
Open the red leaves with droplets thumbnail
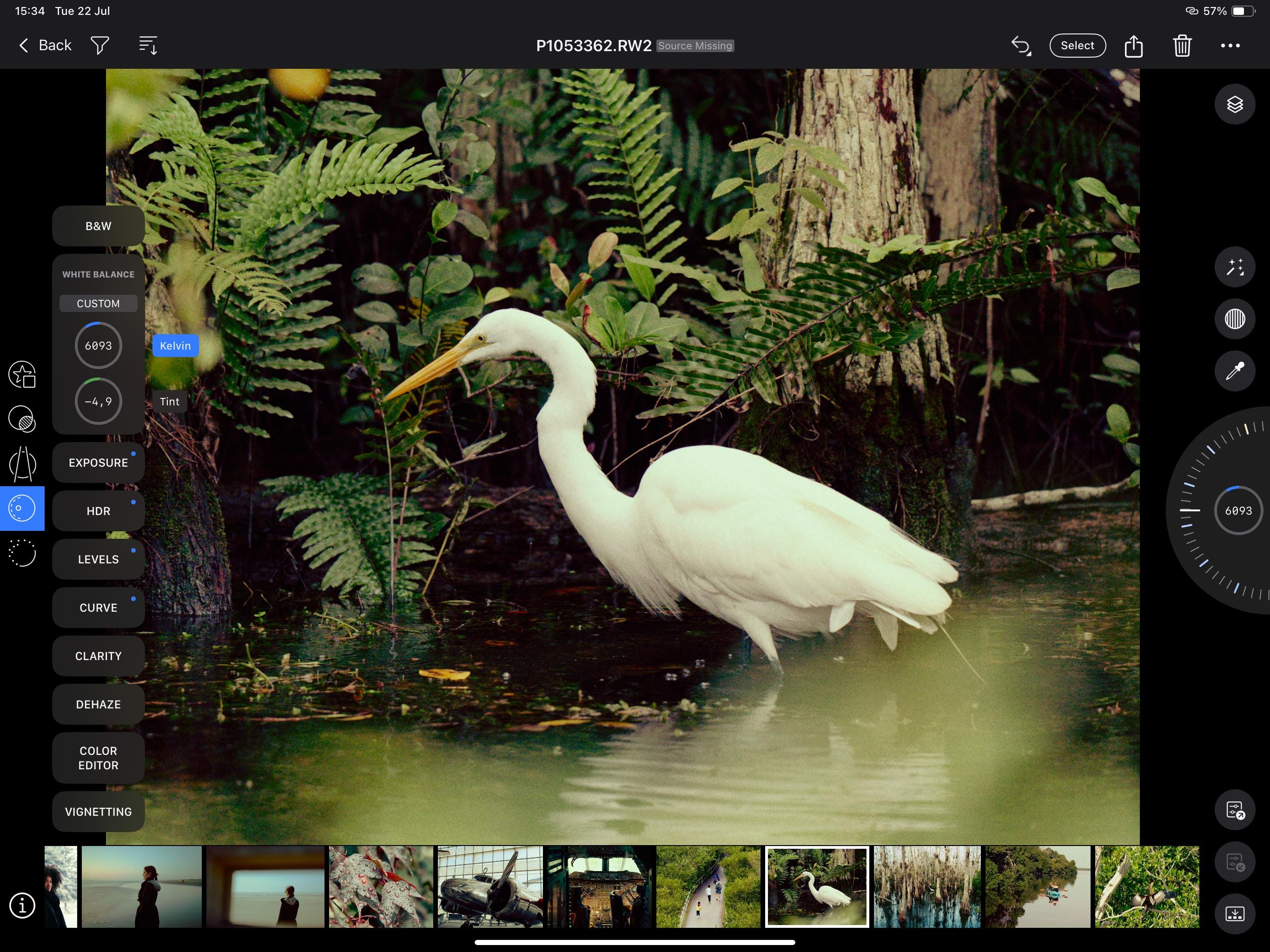point(381,886)
